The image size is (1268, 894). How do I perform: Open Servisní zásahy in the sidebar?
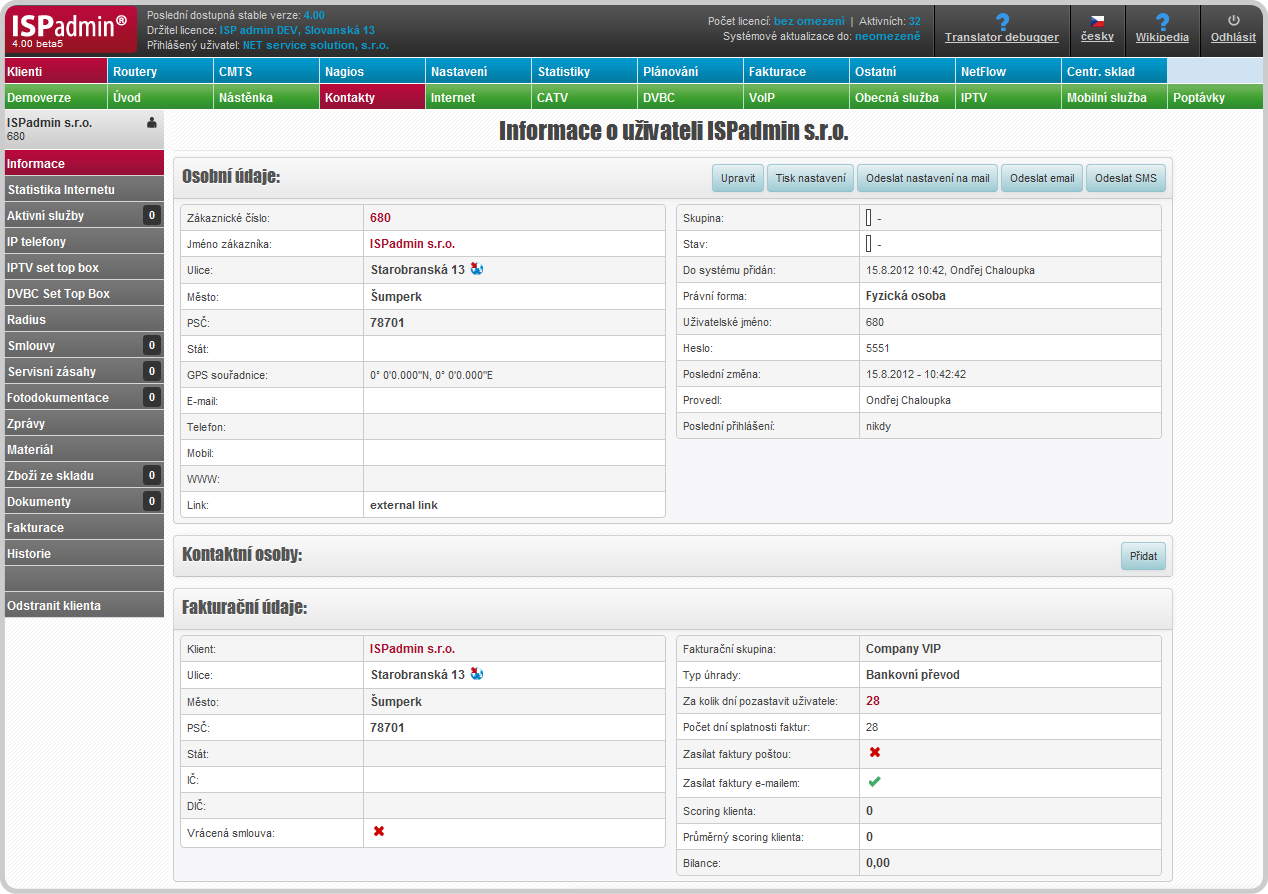pos(84,371)
